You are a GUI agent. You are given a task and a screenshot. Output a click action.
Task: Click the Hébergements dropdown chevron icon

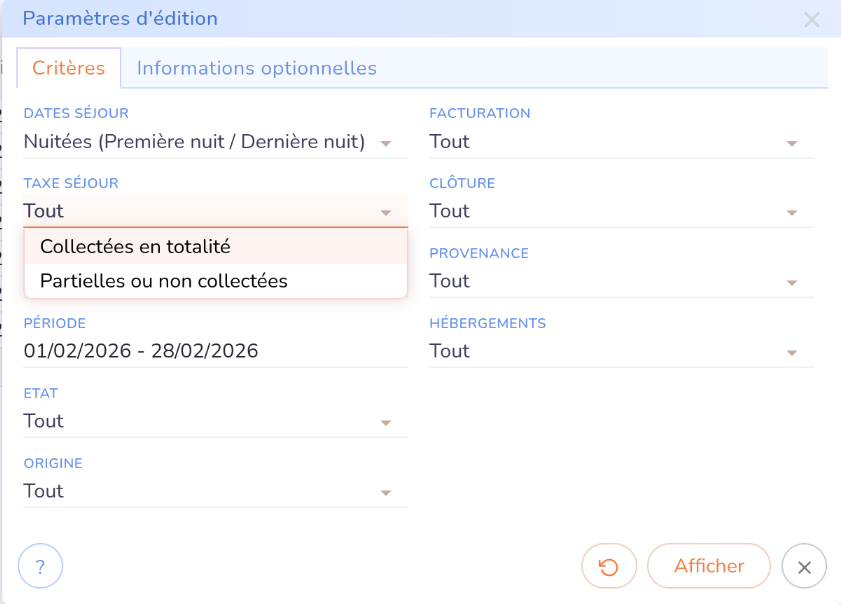coord(793,352)
